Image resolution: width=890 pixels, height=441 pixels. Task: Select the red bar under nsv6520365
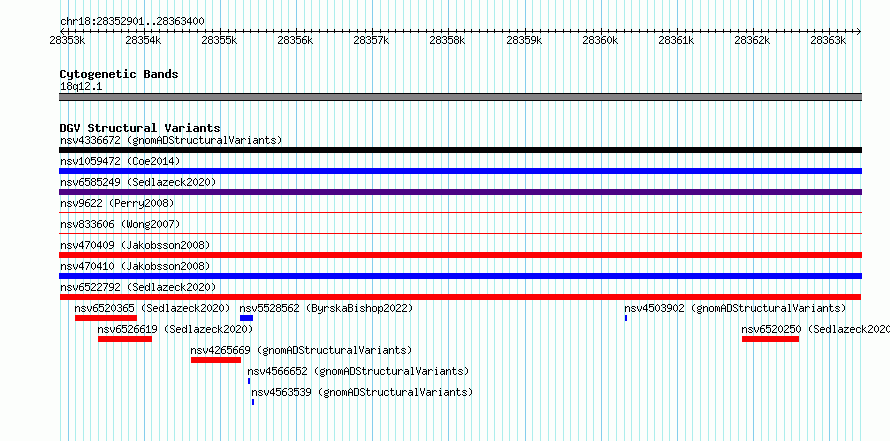click(x=106, y=318)
